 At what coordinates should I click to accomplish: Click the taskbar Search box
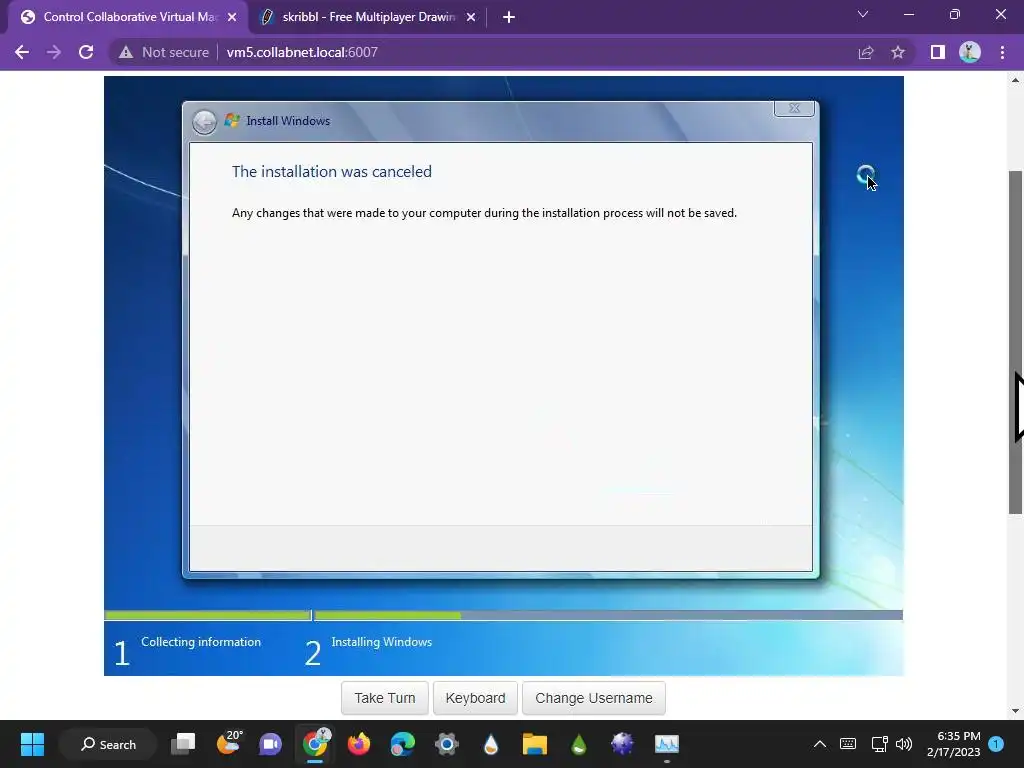(x=108, y=744)
